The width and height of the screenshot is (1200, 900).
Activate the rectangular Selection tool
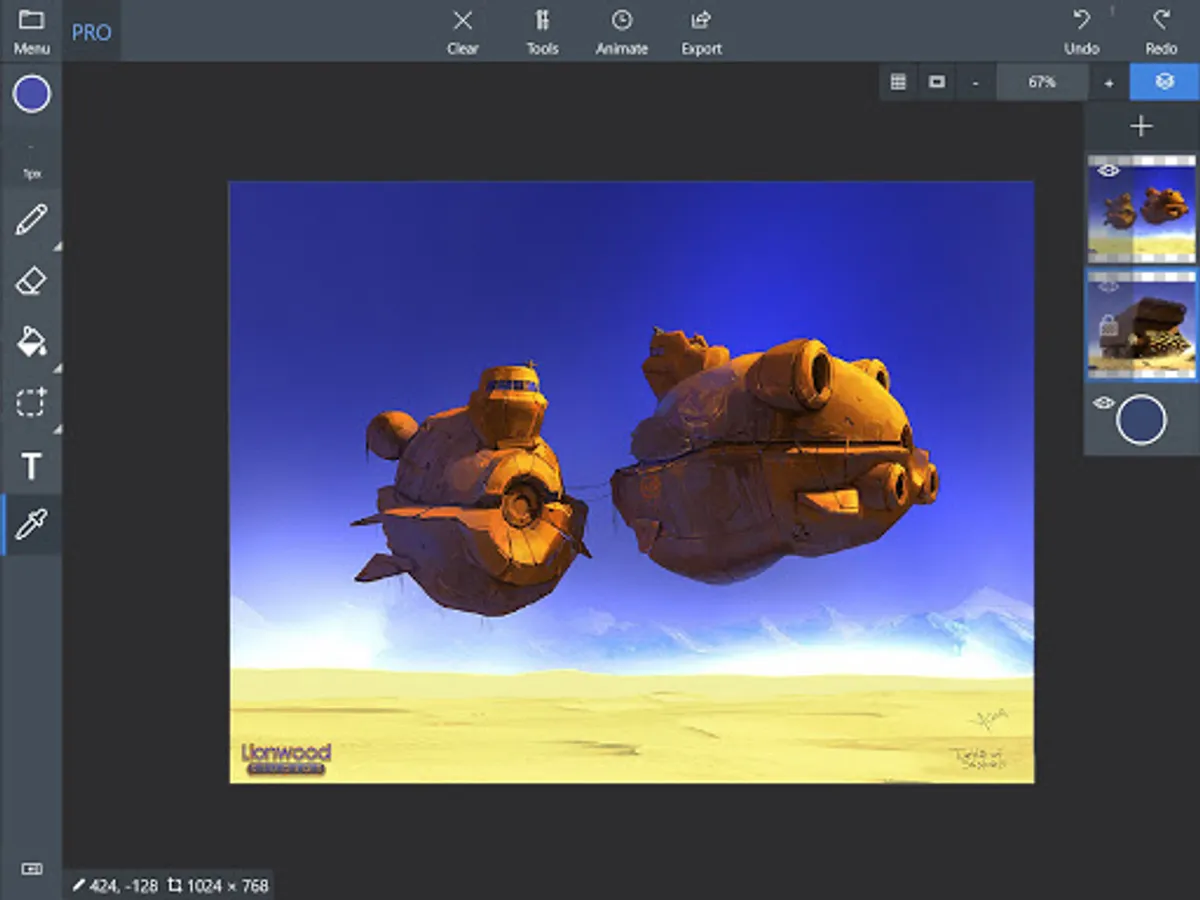pyautogui.click(x=31, y=403)
